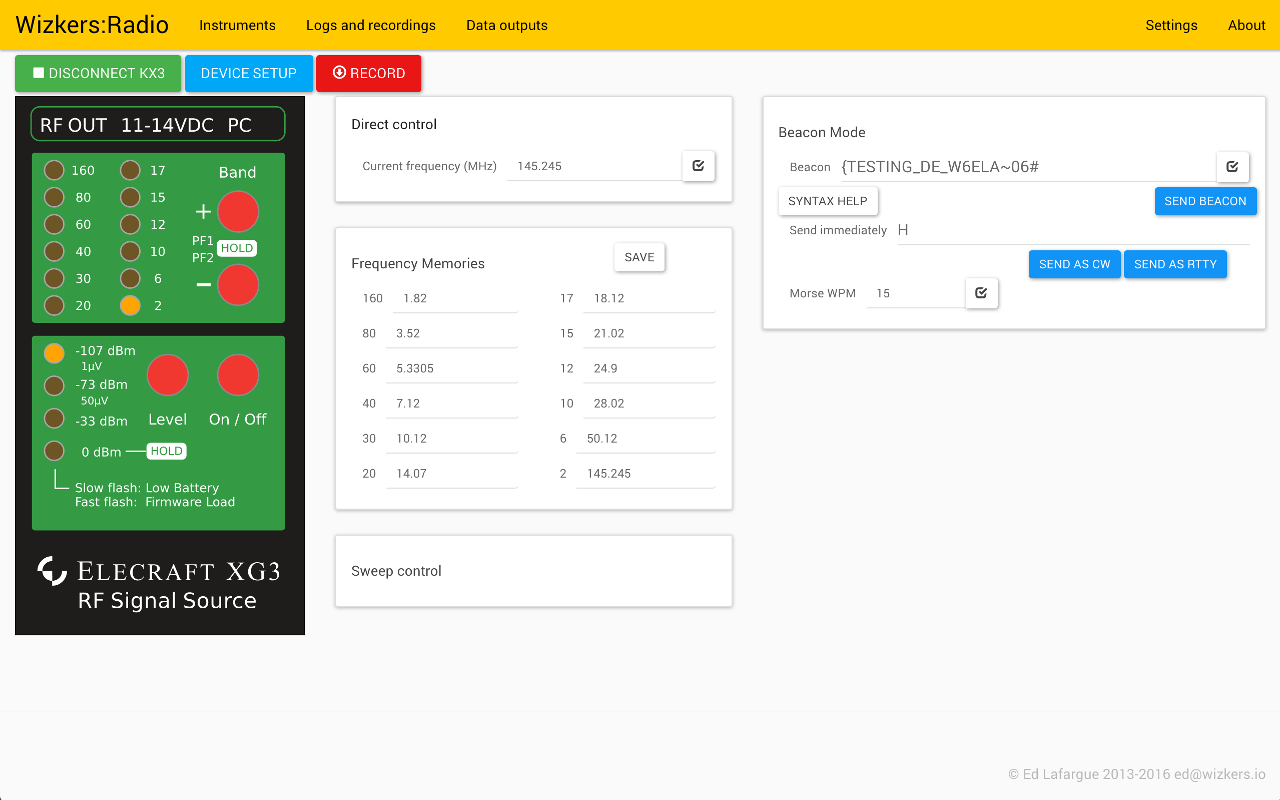Edit the 17 memory frequency field
The width and height of the screenshot is (1280, 800).
(x=649, y=298)
